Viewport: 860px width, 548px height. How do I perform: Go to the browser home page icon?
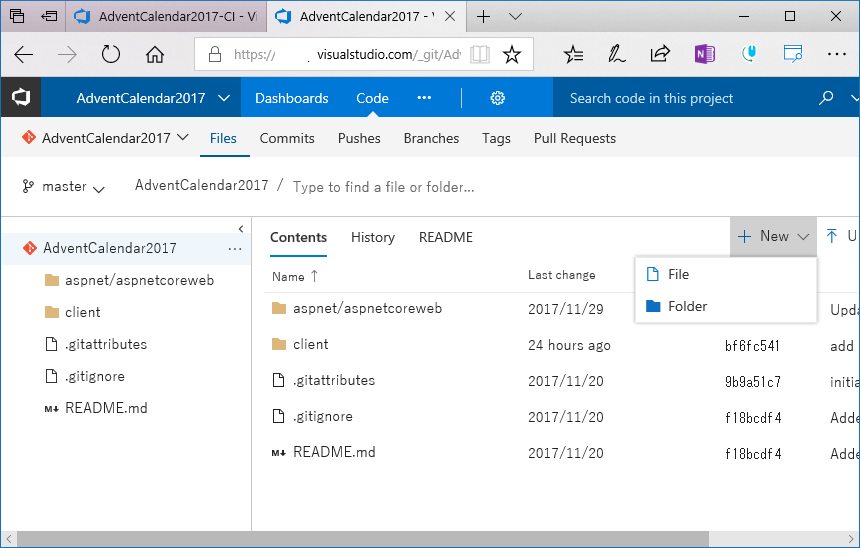coord(155,54)
